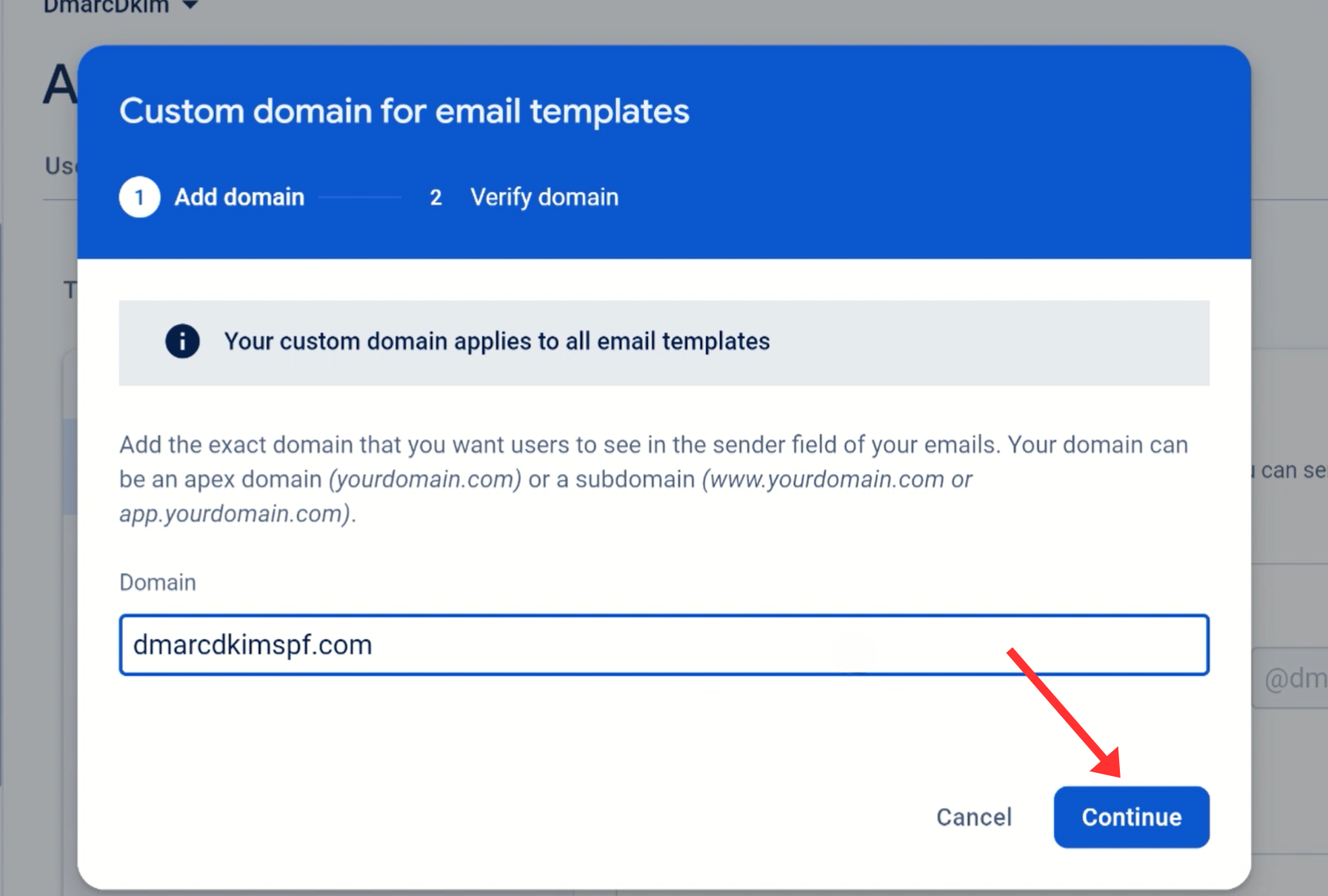Click 'Your custom domain applies to all email templates'
Viewport: 1328px width, 896px height.
pyautogui.click(x=497, y=341)
